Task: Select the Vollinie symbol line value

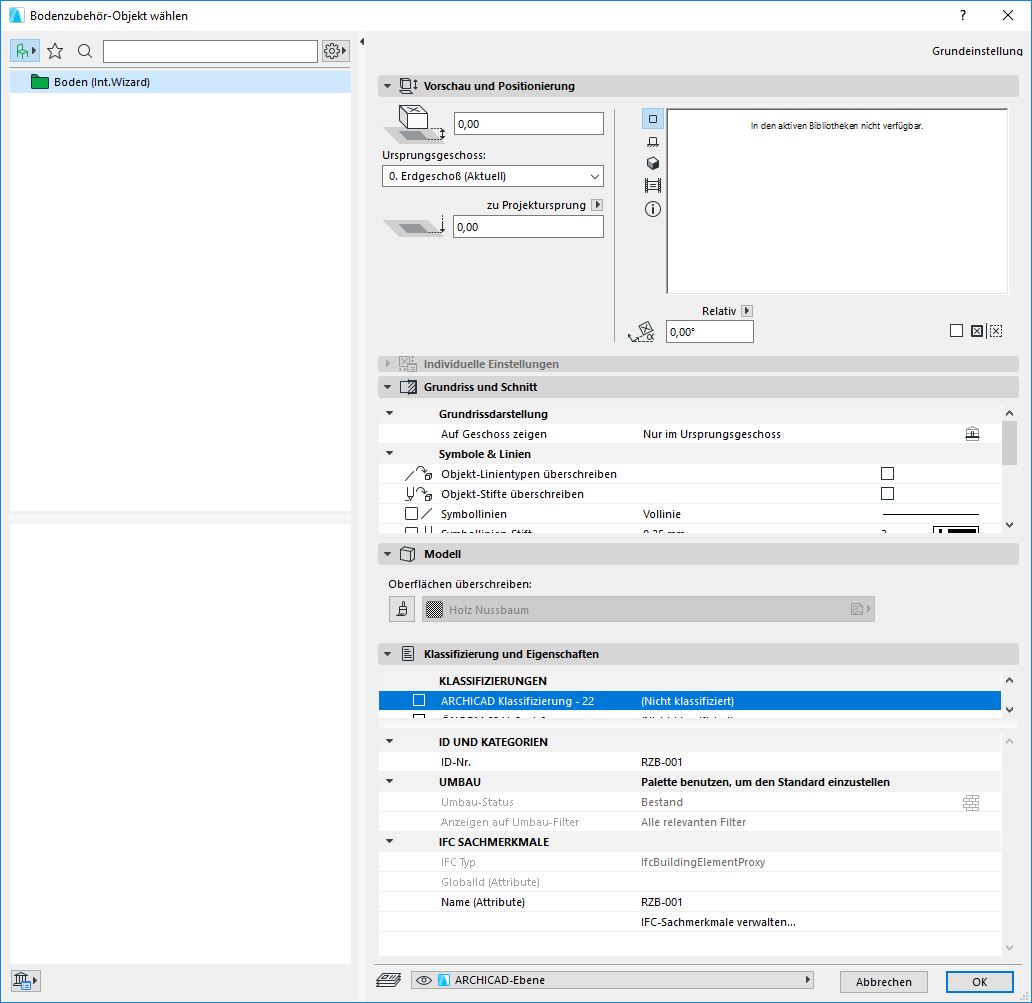Action: pos(661,514)
